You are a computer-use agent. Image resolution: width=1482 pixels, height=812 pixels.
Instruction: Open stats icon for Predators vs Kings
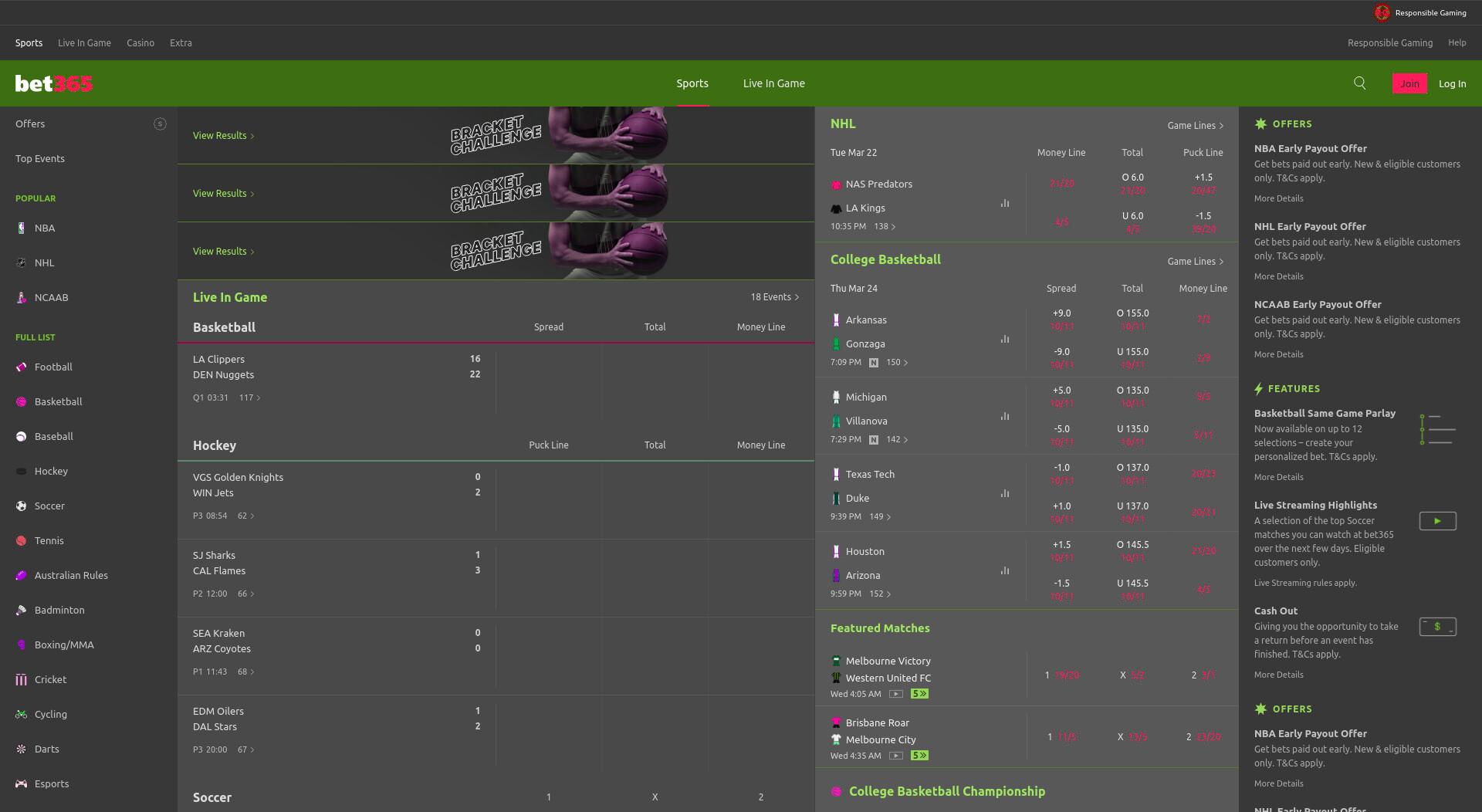[1005, 203]
